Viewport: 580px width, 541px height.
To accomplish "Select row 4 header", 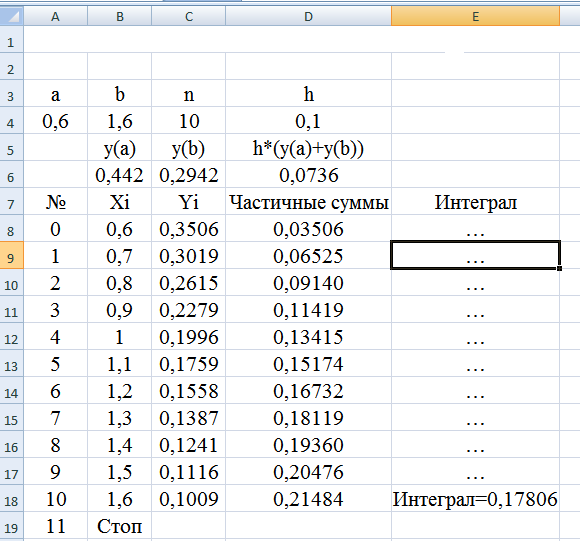I will [x=11, y=120].
